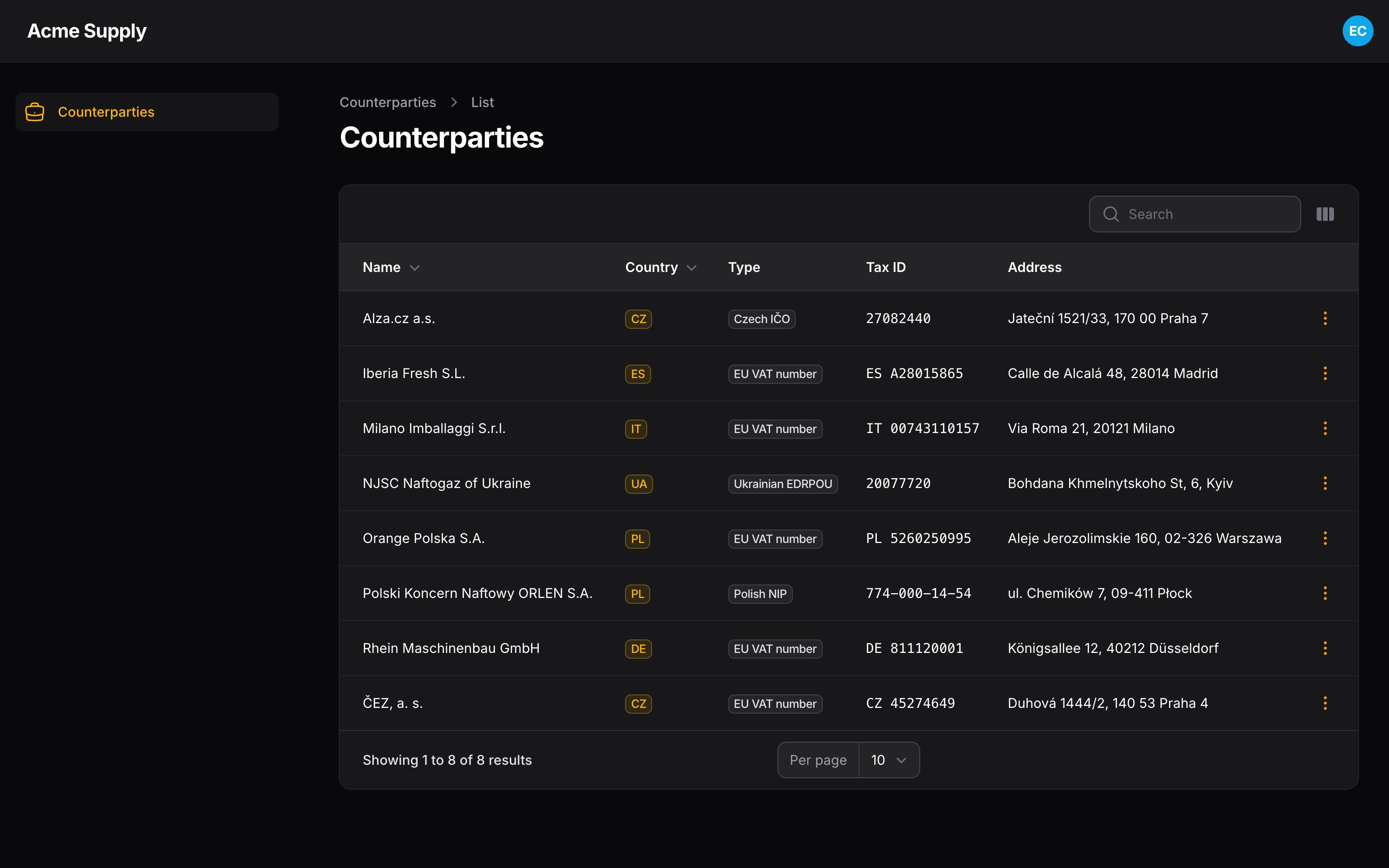
Task: Click the Showing 1 to 8 of 8 results text
Action: [x=447, y=760]
